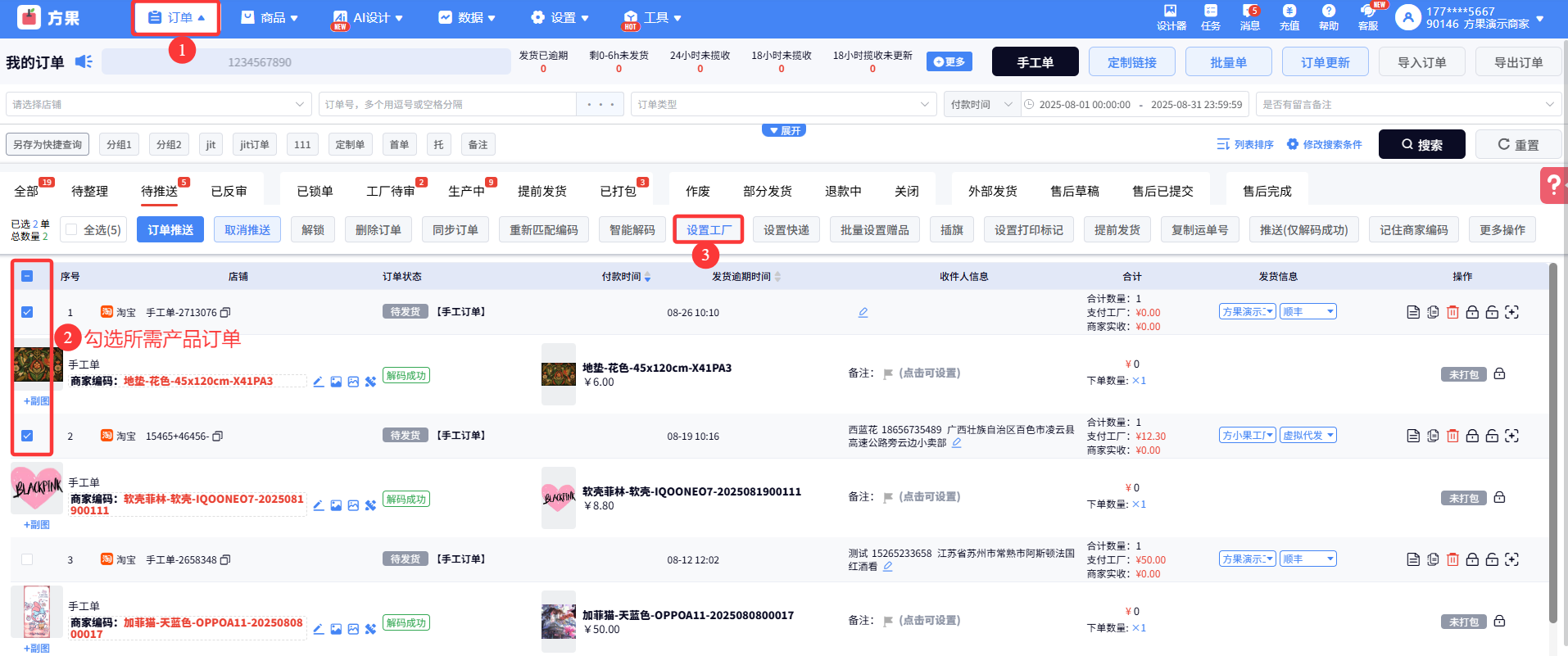Click the 订单号 order number input field

(x=446, y=104)
